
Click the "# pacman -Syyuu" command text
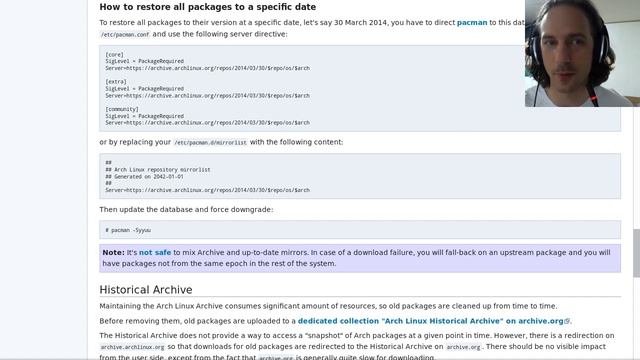[128, 230]
